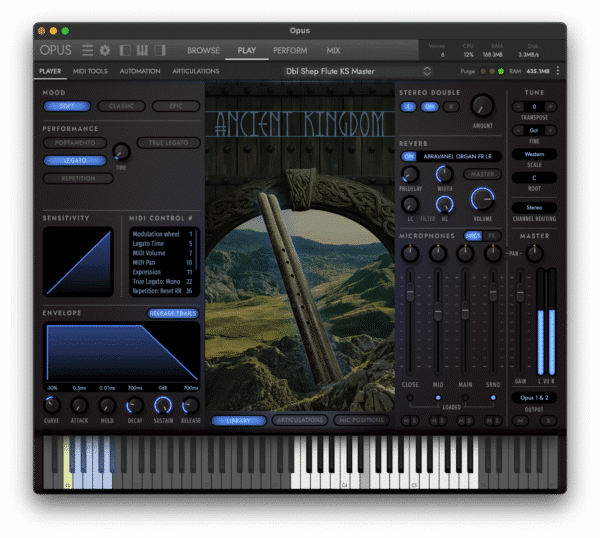Click the reverb Volume knob
The width and height of the screenshot is (600, 538).
(483, 199)
